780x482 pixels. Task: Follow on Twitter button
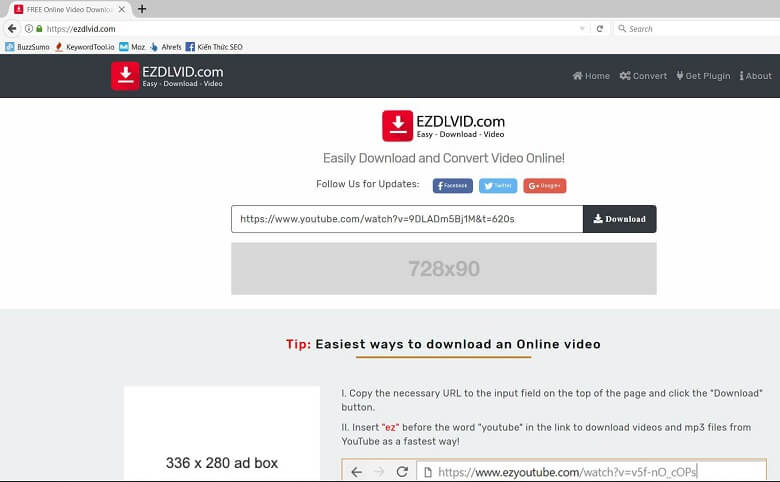[x=498, y=186]
